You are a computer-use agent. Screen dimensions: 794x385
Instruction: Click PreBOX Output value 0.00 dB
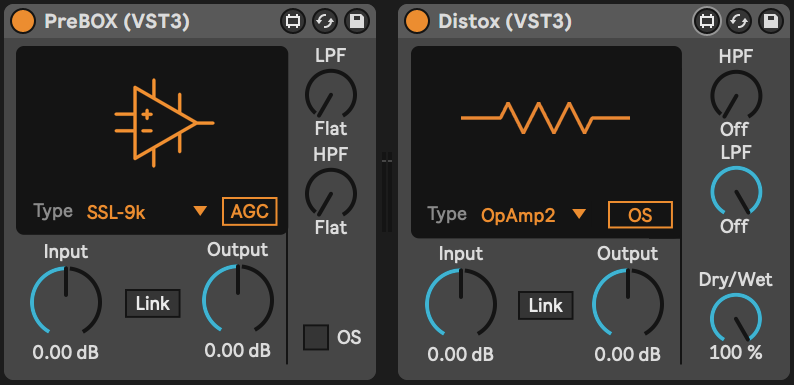coord(238,350)
